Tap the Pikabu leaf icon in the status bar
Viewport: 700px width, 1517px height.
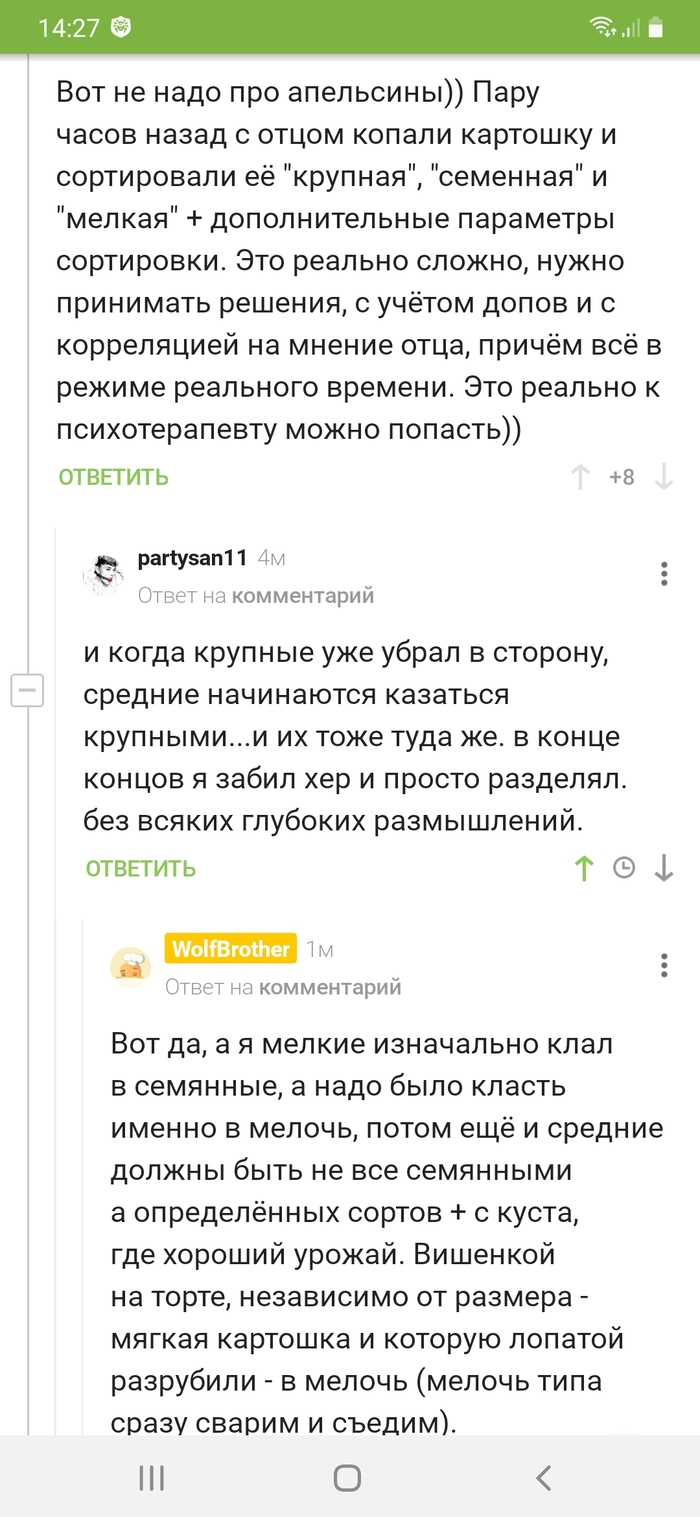(119, 27)
